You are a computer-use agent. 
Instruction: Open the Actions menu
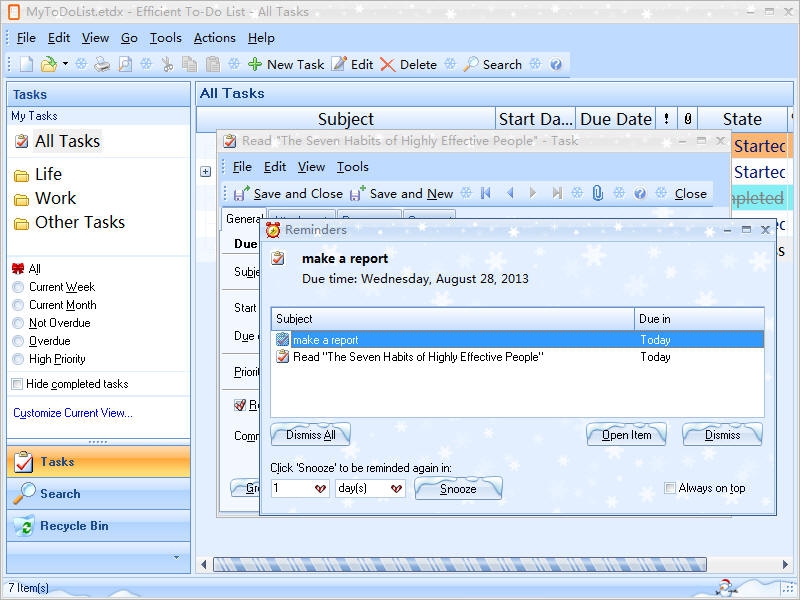pos(214,38)
